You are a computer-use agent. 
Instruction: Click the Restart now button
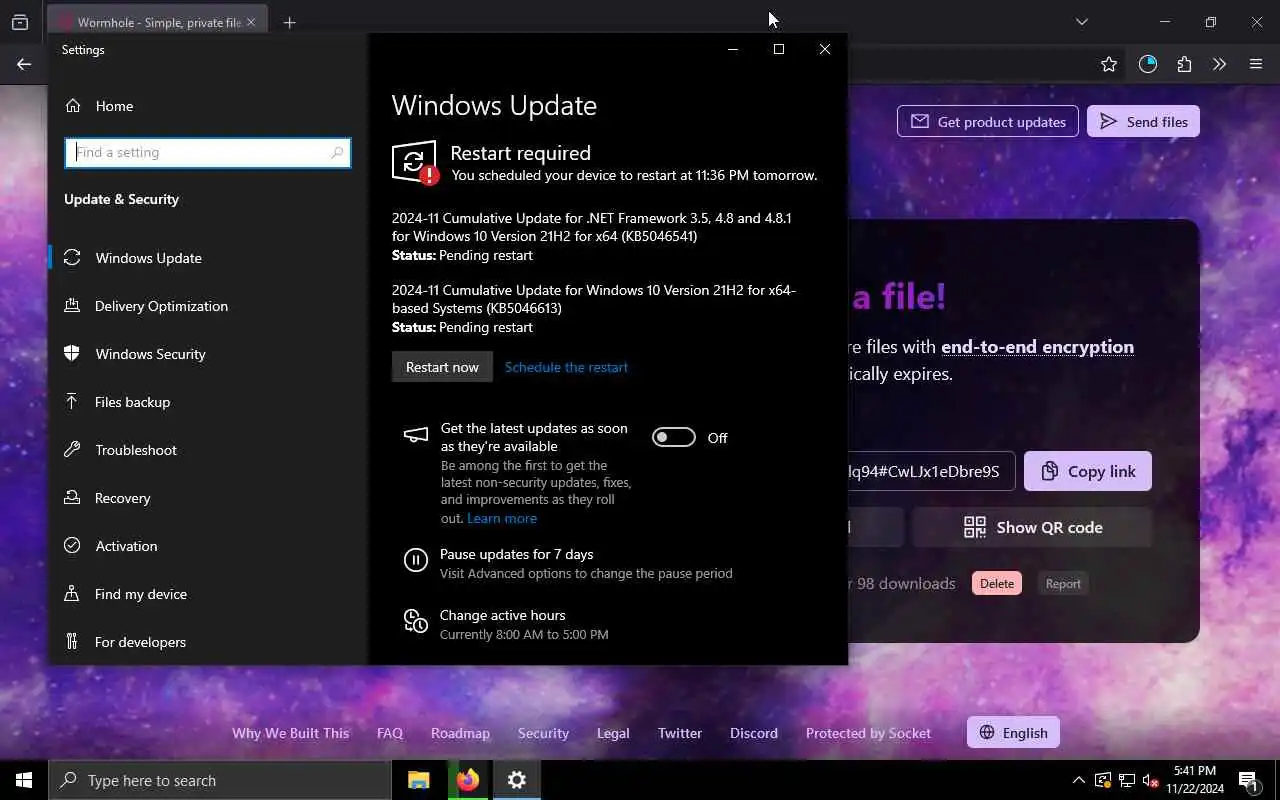[442, 367]
